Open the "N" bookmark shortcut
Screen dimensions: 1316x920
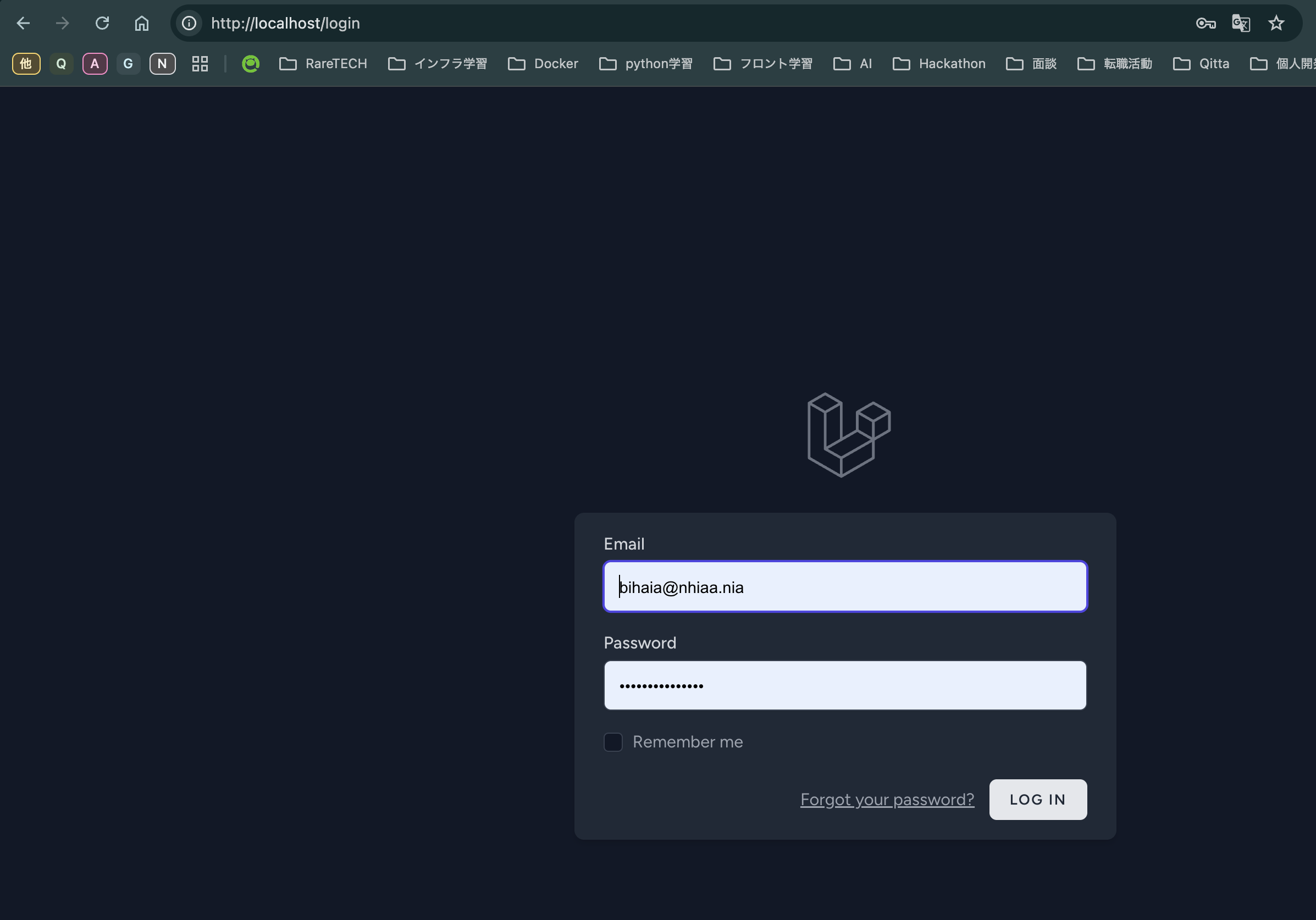[x=162, y=64]
